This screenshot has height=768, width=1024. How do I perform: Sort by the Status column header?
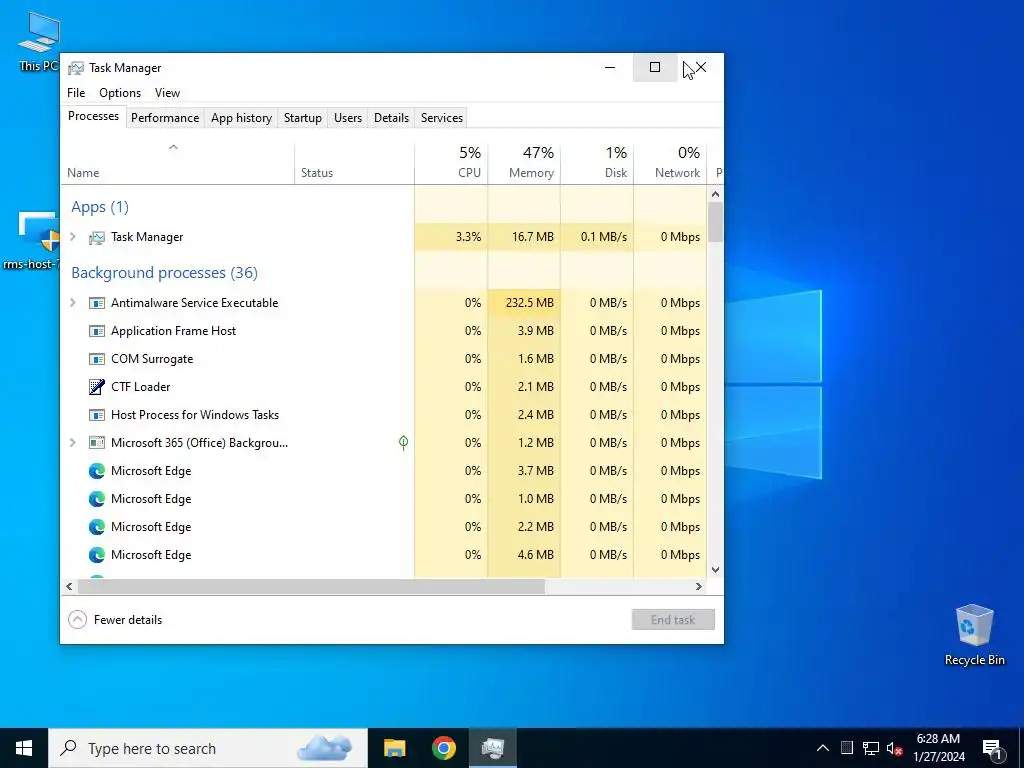click(354, 162)
